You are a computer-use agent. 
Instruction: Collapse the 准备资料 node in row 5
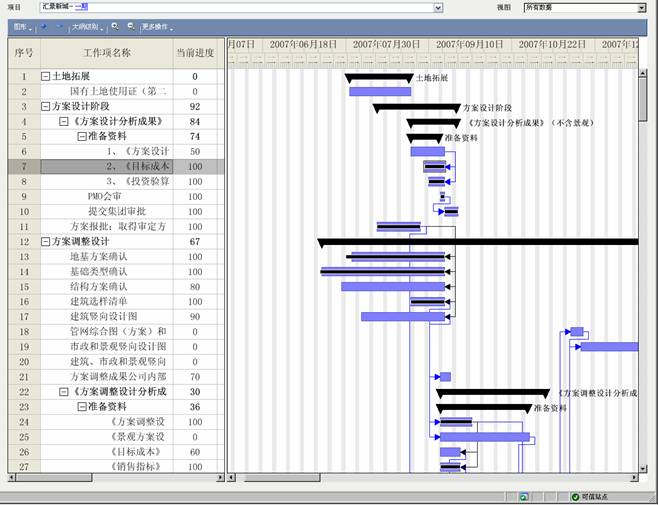(x=82, y=136)
